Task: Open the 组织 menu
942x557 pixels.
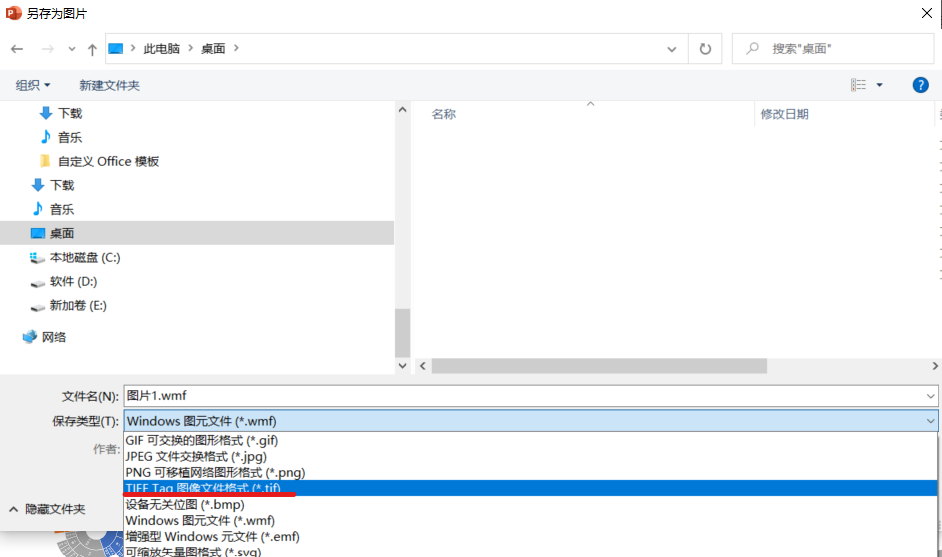Action: click(x=32, y=85)
